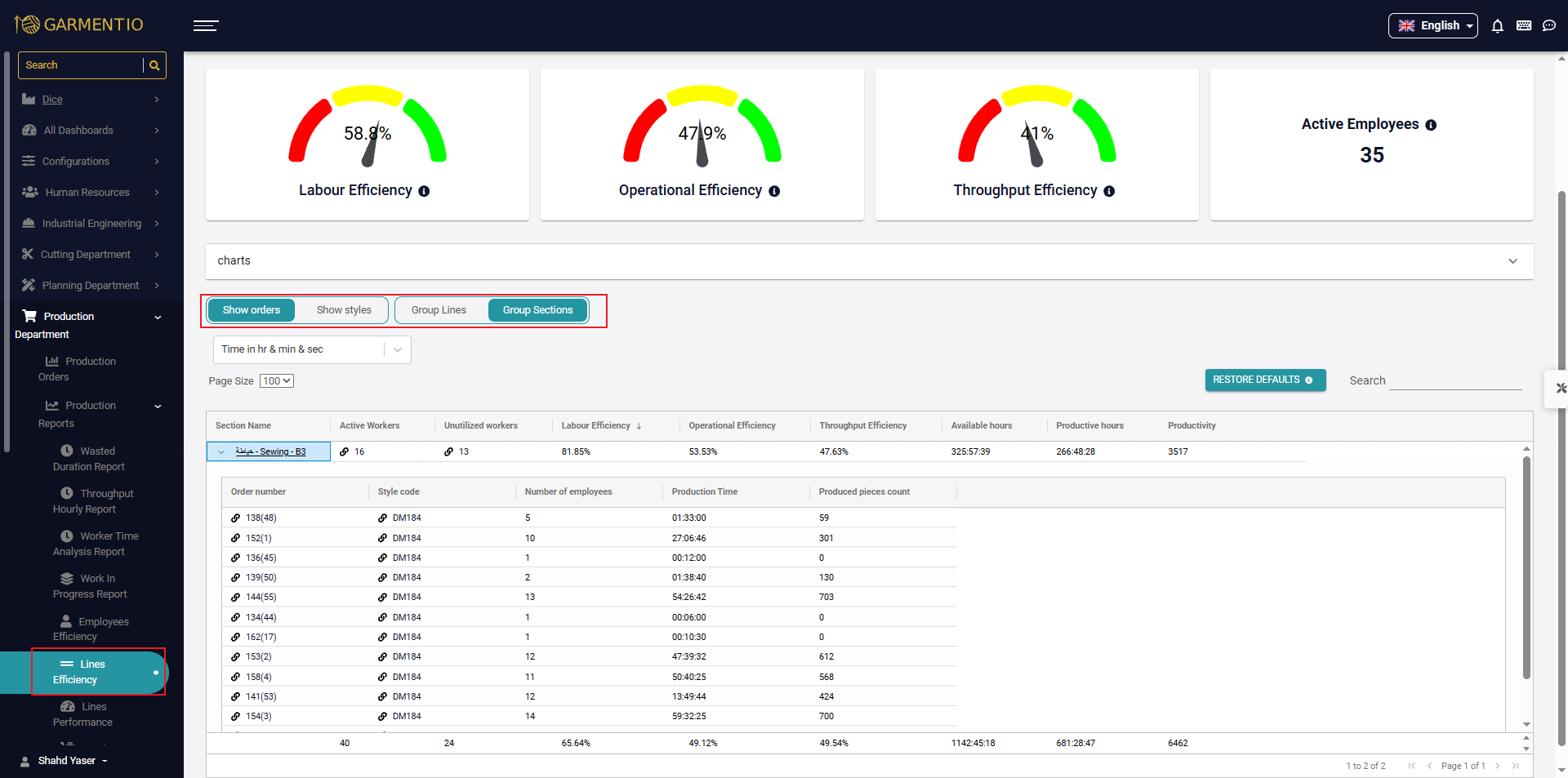Click the user avatar icon for Shahd Yaser
The image size is (1568, 778).
tap(25, 761)
